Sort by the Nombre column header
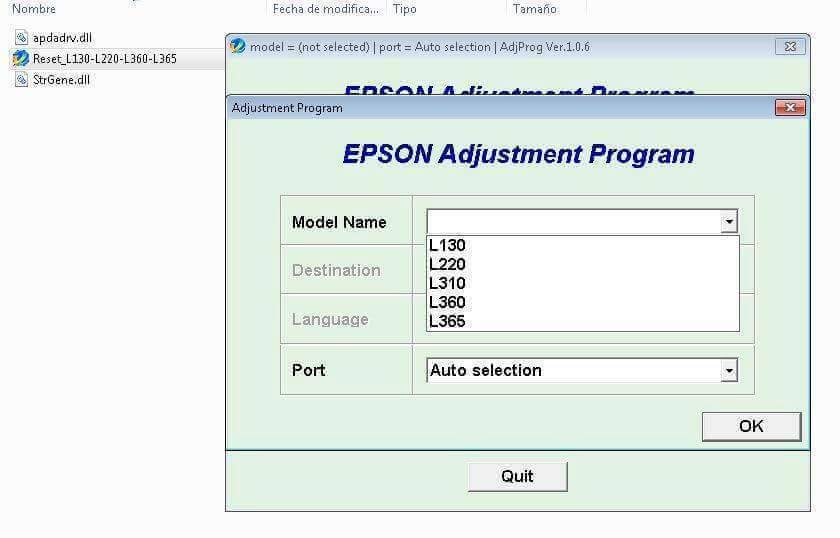This screenshot has width=840, height=538. [x=34, y=9]
